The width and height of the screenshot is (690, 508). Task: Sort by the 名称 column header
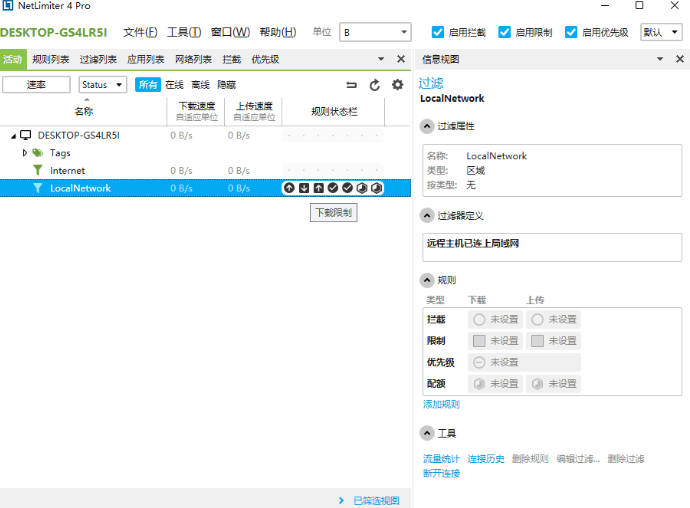(x=84, y=111)
